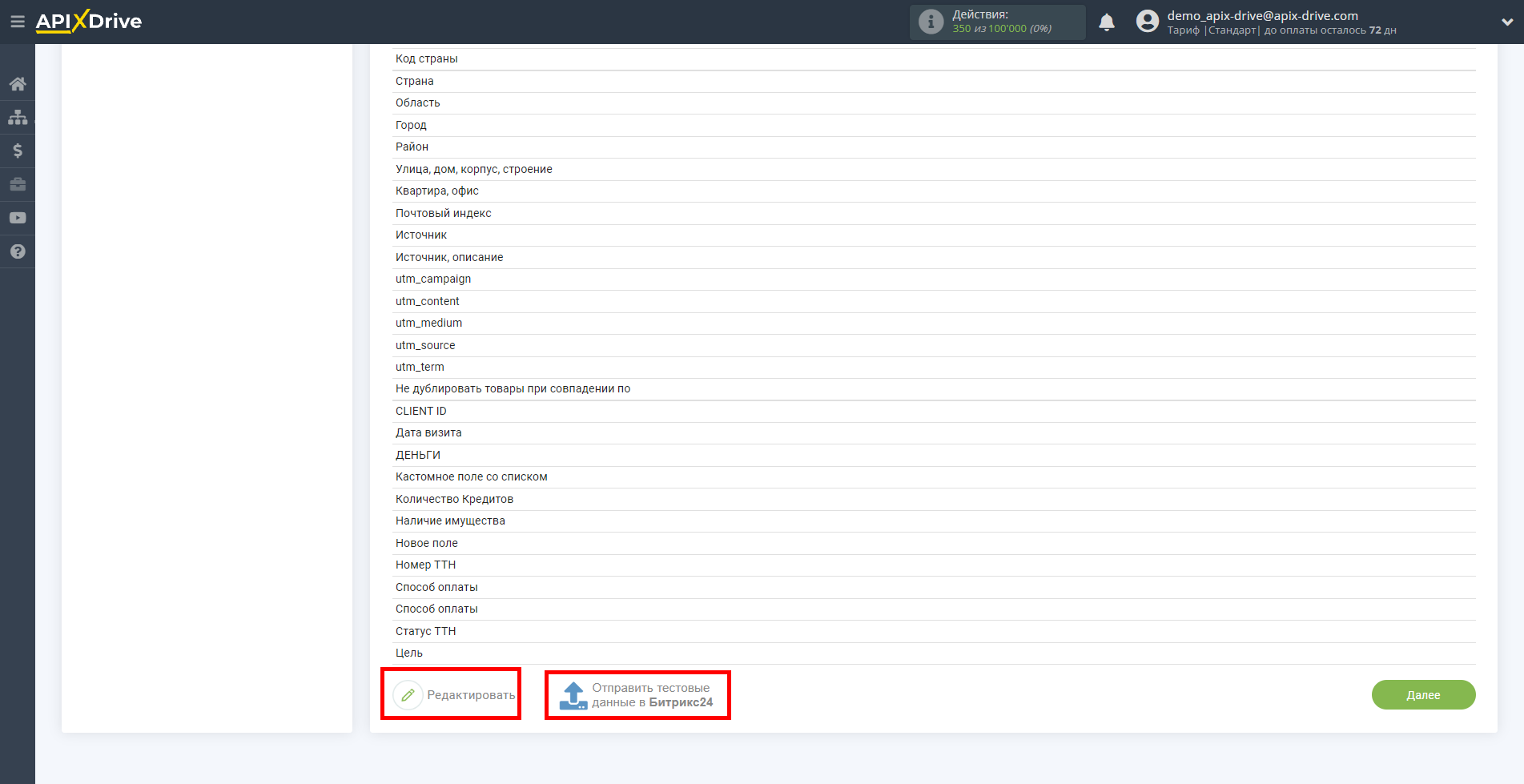Click the demo_apix-drive@apix-drive.com account name
The height and width of the screenshot is (784, 1524).
1262,15
